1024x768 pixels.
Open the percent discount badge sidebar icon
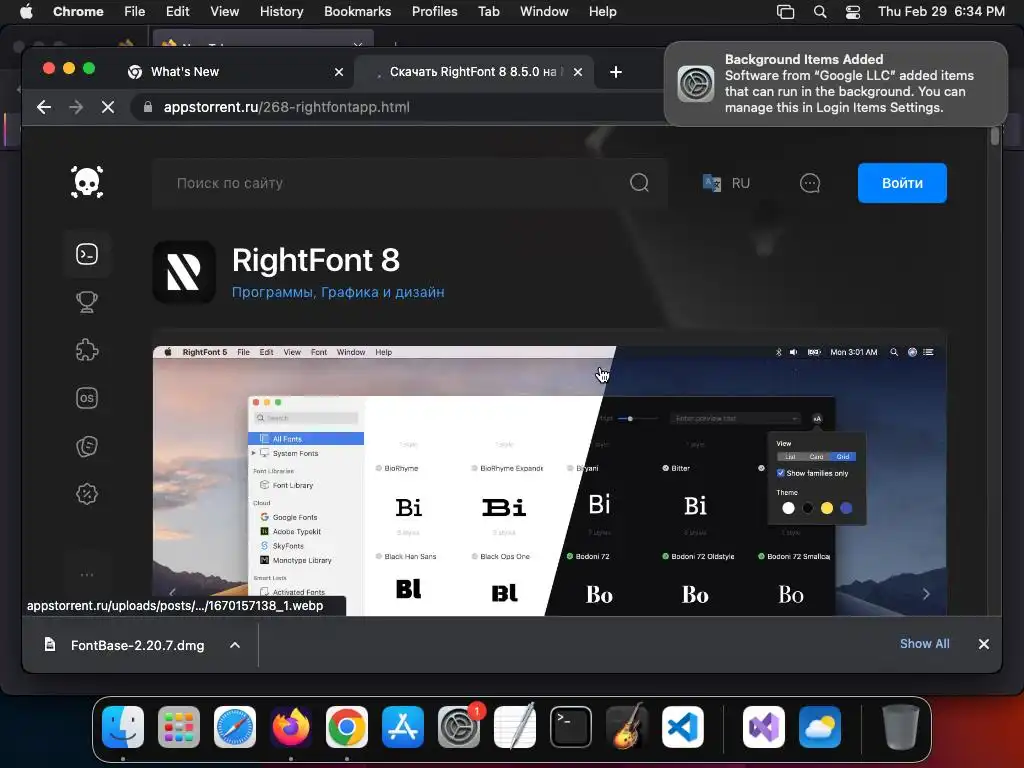(87, 494)
